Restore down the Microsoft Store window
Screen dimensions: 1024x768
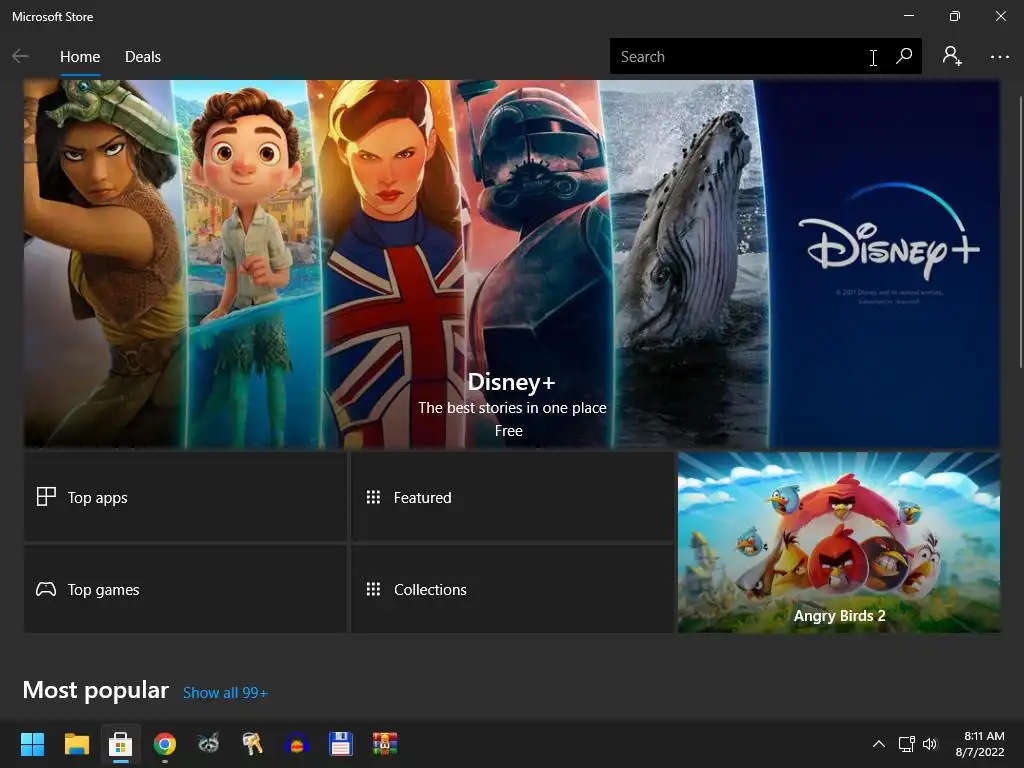[x=955, y=16]
